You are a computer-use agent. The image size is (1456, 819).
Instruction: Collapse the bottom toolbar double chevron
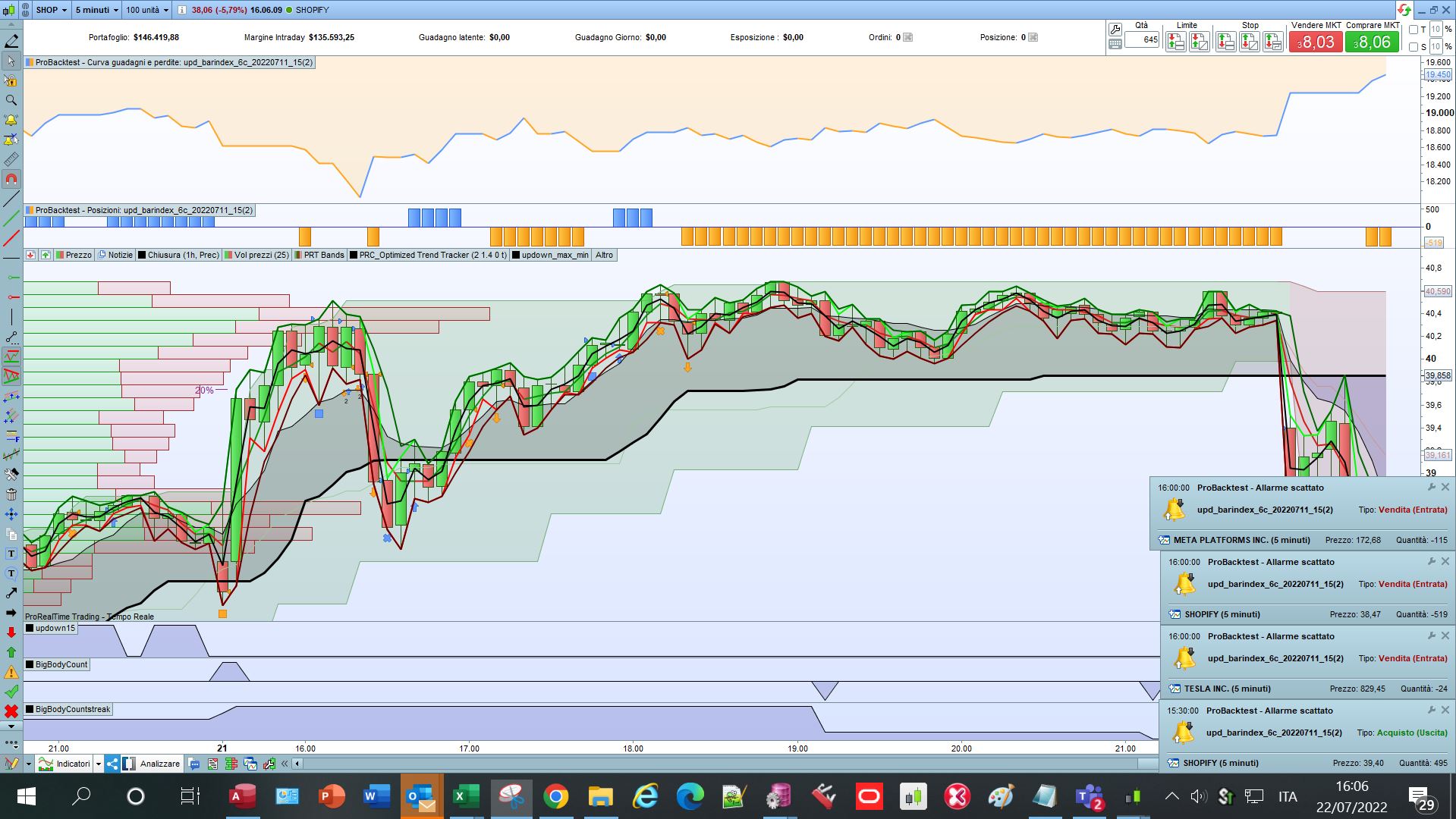pyautogui.click(x=285, y=764)
